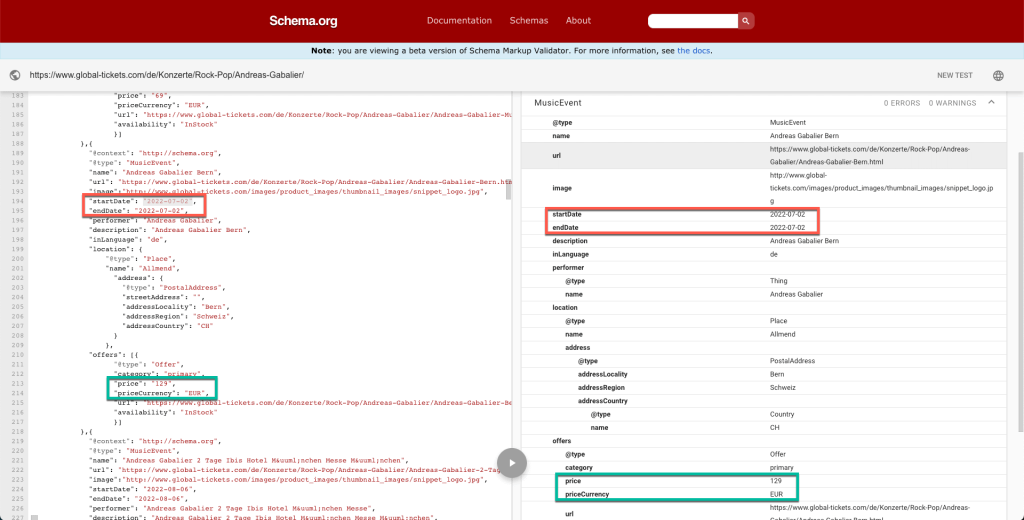Viewport: 1024px width, 520px height.
Task: Click the NEW TEST button
Action: (955, 75)
